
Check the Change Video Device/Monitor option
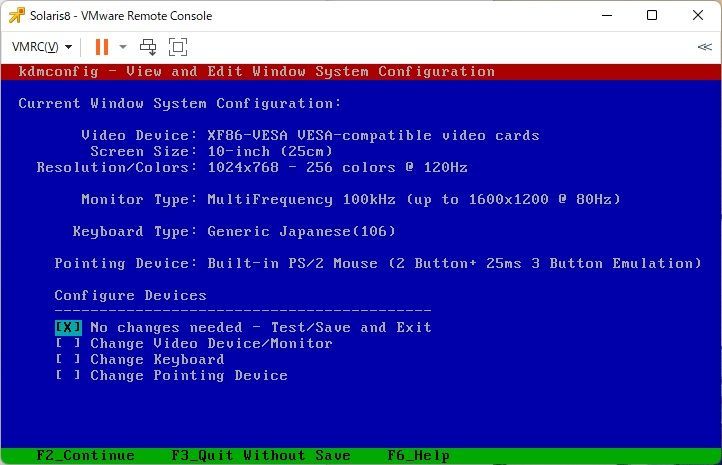click(68, 343)
